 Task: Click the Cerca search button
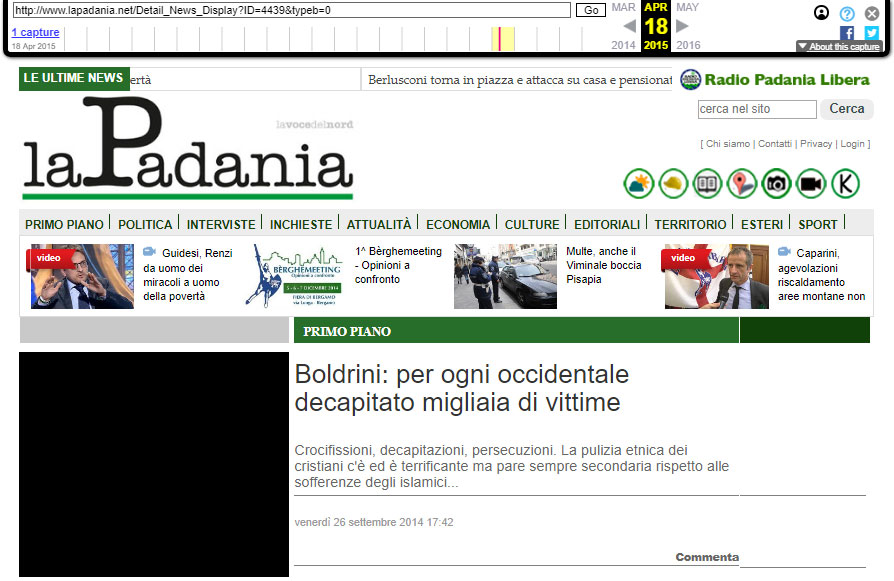click(x=847, y=109)
